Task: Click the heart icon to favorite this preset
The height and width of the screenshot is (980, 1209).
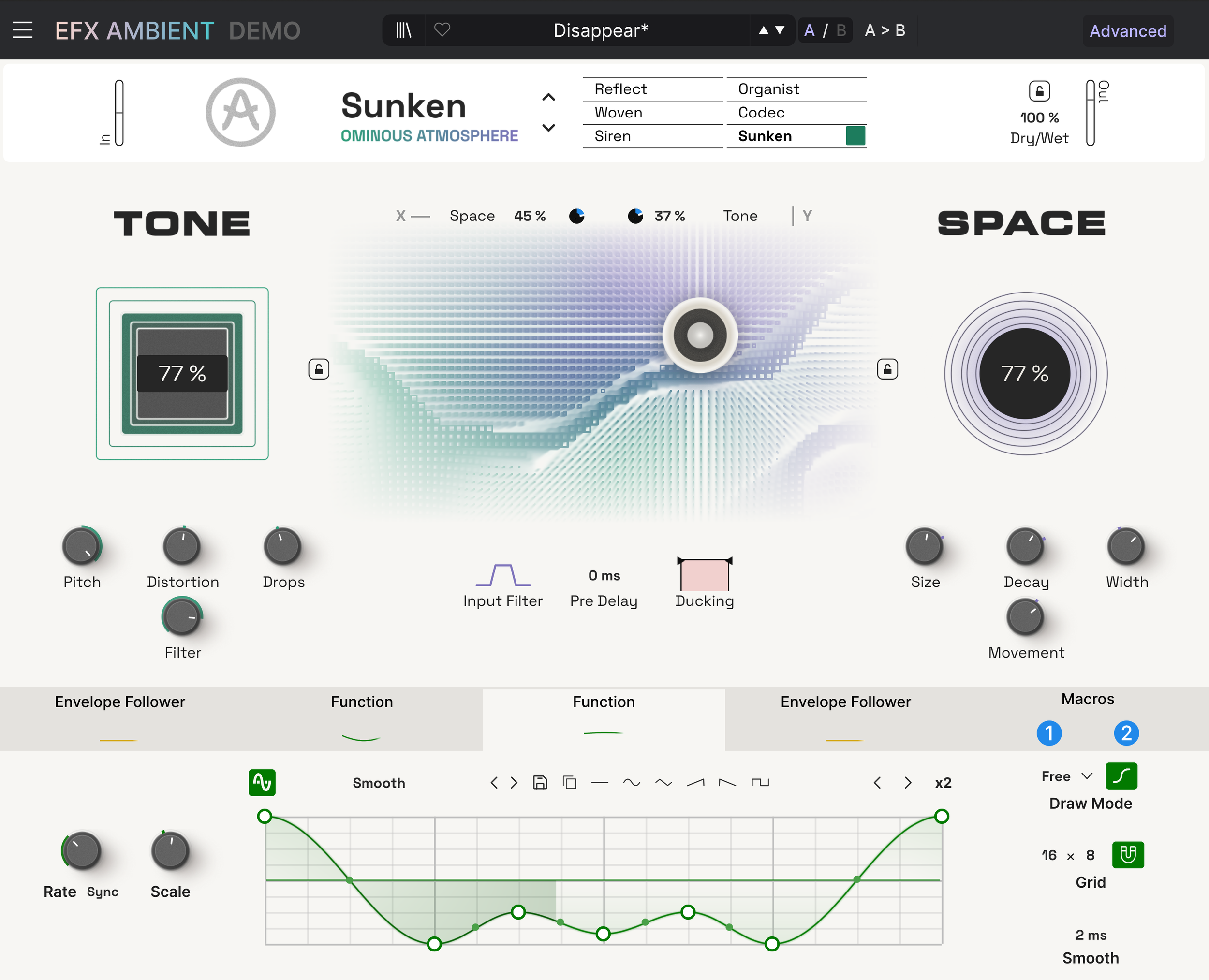Action: (442, 30)
